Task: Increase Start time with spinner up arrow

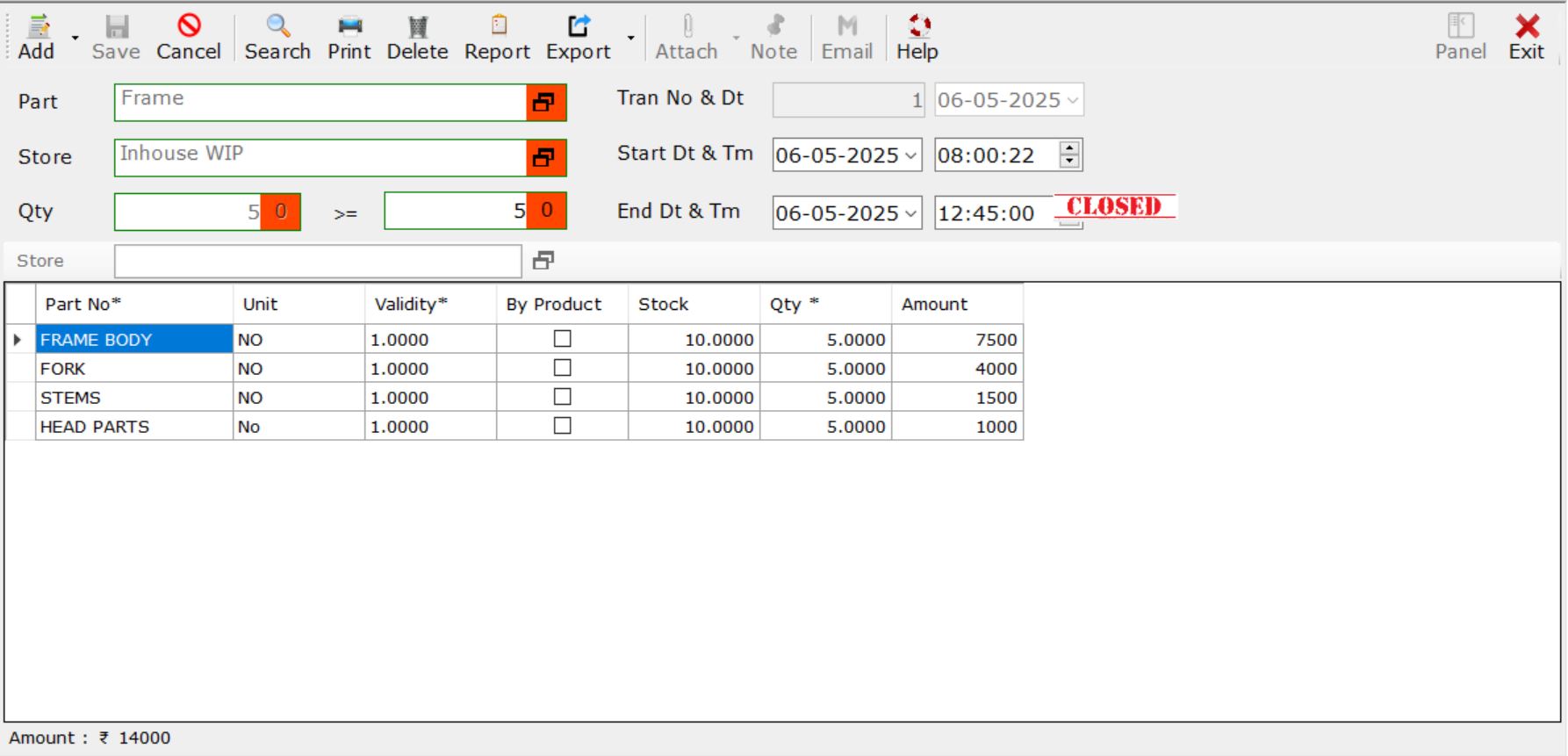Action: pos(1069,148)
